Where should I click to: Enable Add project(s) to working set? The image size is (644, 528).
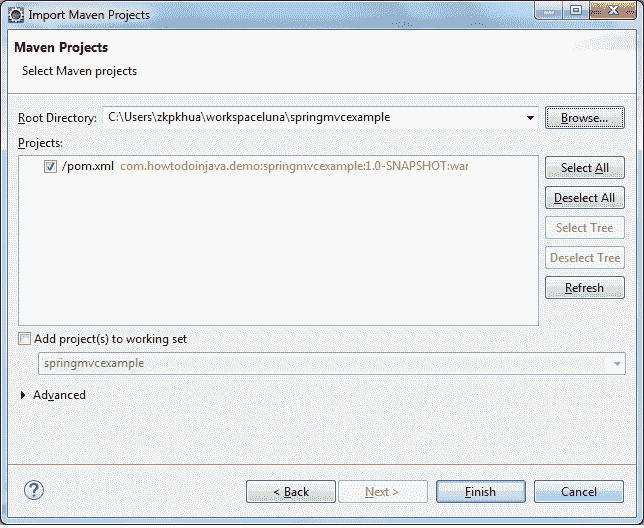(24, 339)
